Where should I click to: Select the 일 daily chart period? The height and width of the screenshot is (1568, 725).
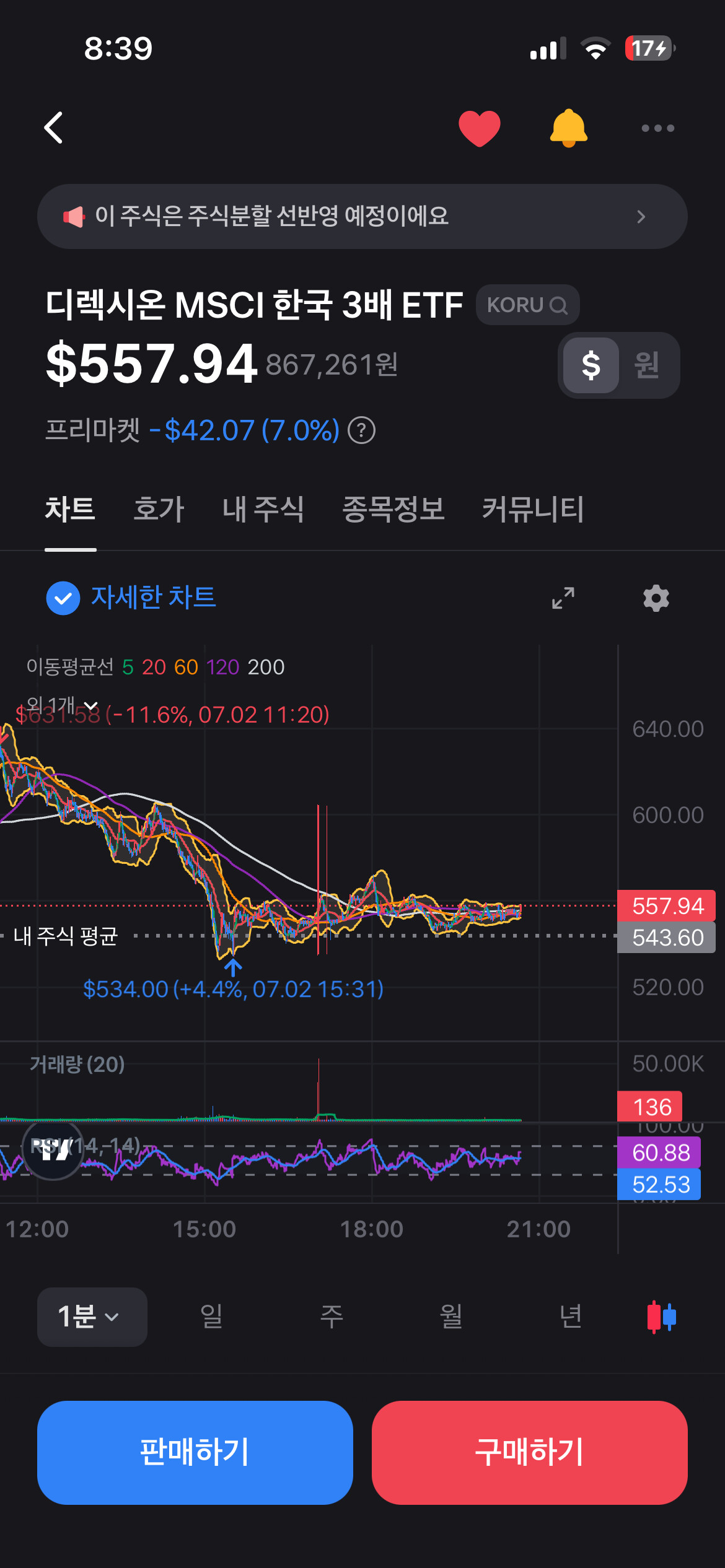tap(211, 1317)
